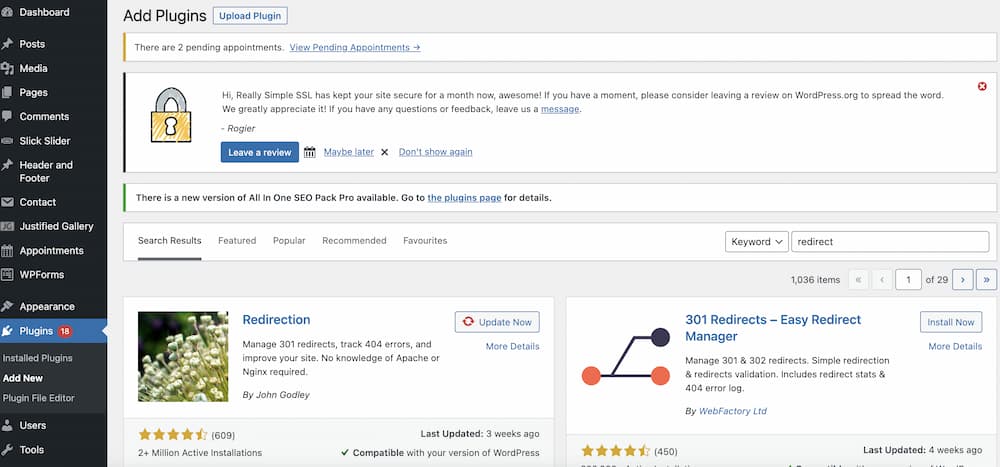This screenshot has width=1000, height=467.
Task: Click the Don't show again link
Action: pos(436,152)
